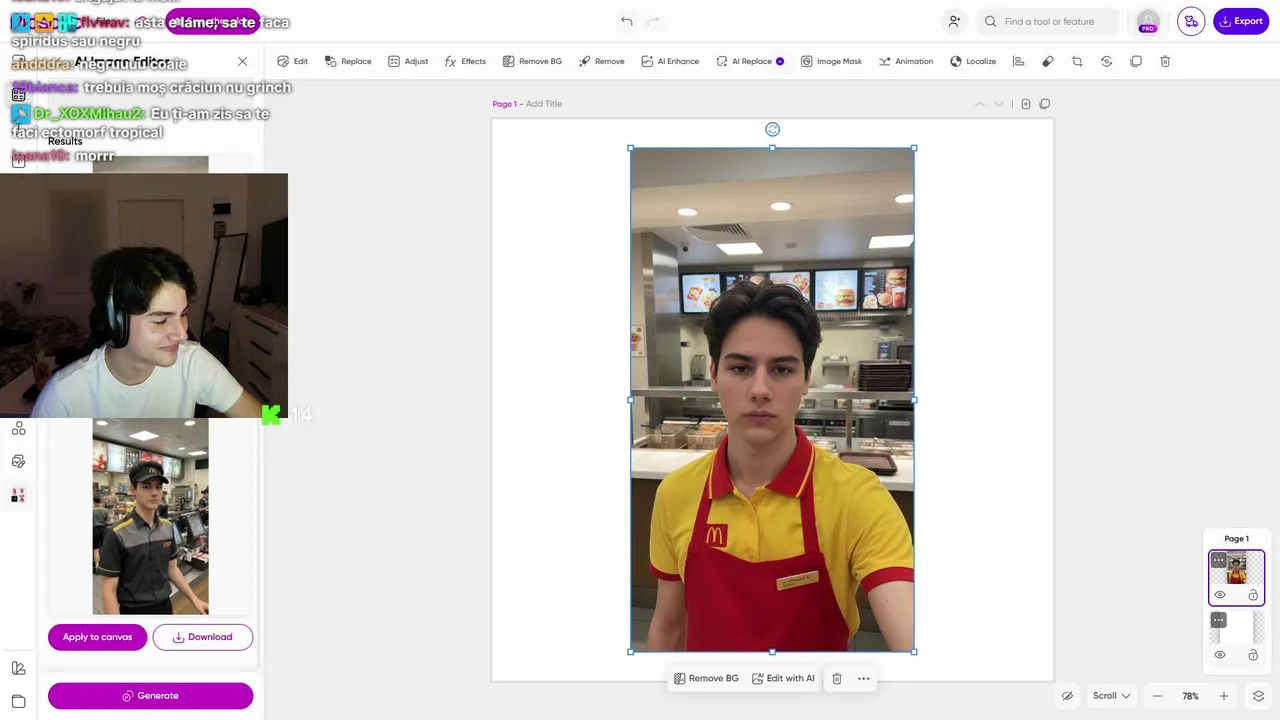Open the Scroll mode dropdown
The image size is (1280, 720).
coord(1112,696)
